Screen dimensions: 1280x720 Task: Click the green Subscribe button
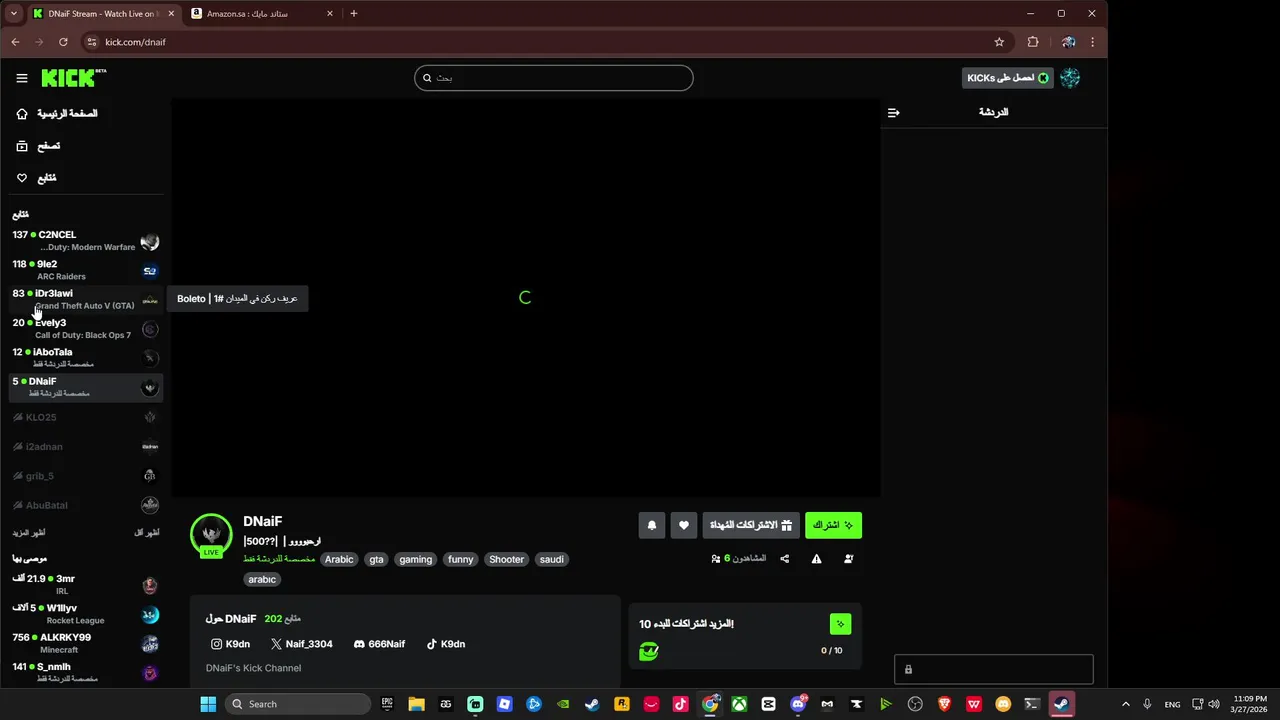[833, 525]
